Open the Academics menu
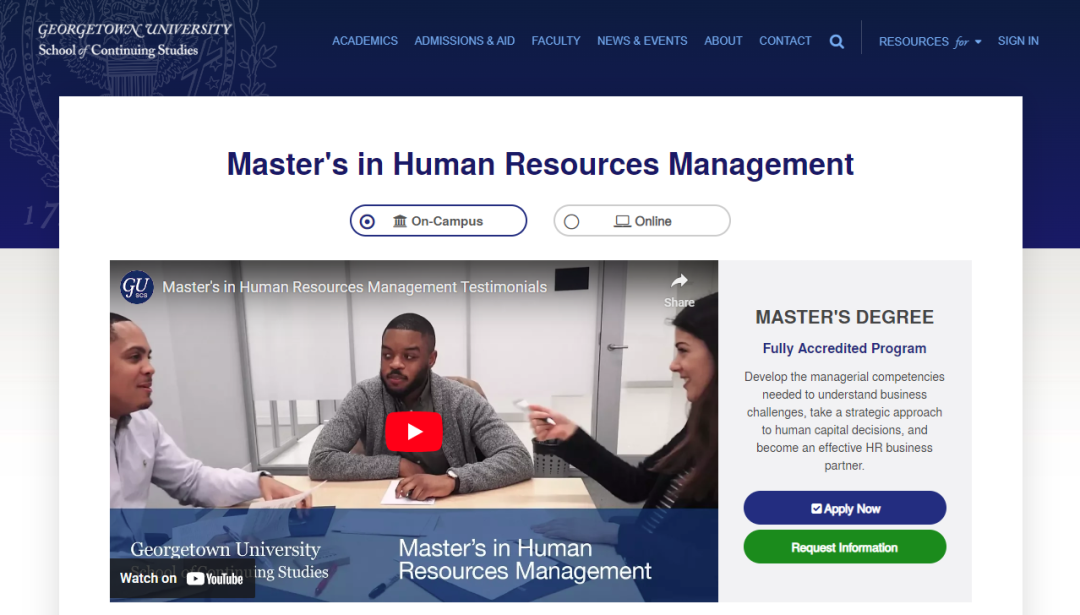The width and height of the screenshot is (1080, 615). pos(365,41)
